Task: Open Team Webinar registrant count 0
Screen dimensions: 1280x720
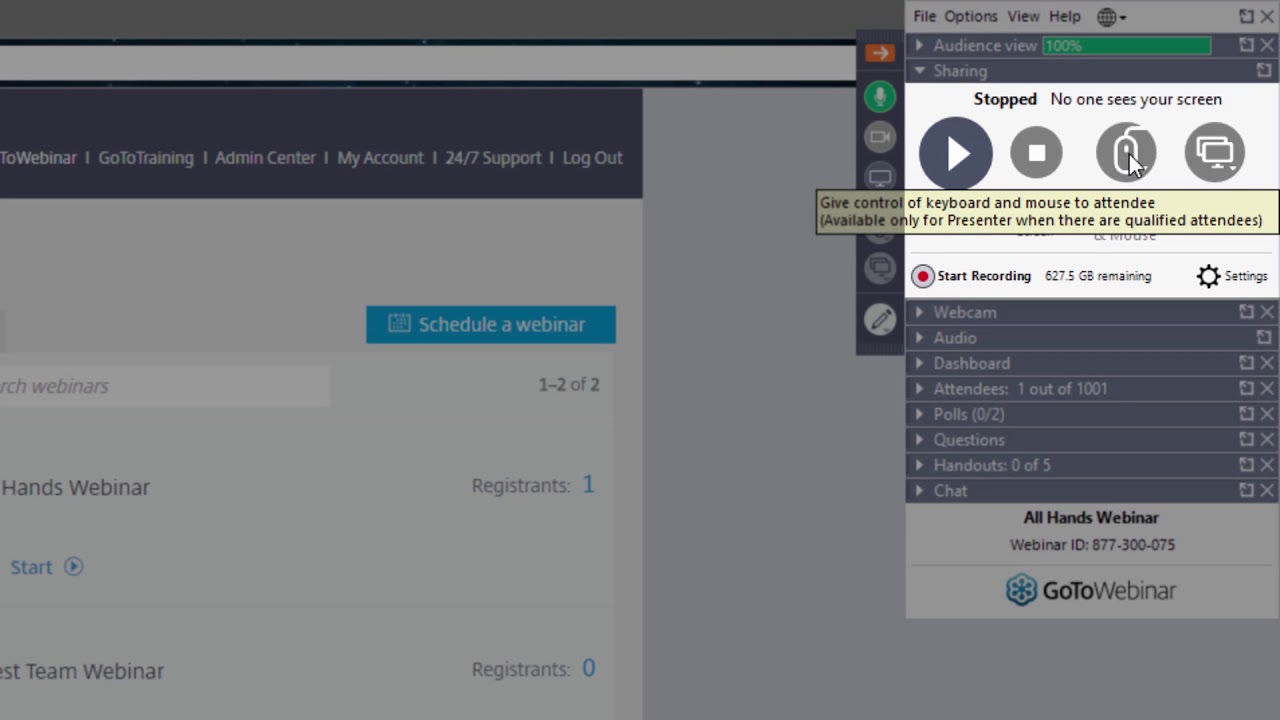Action: [x=588, y=668]
